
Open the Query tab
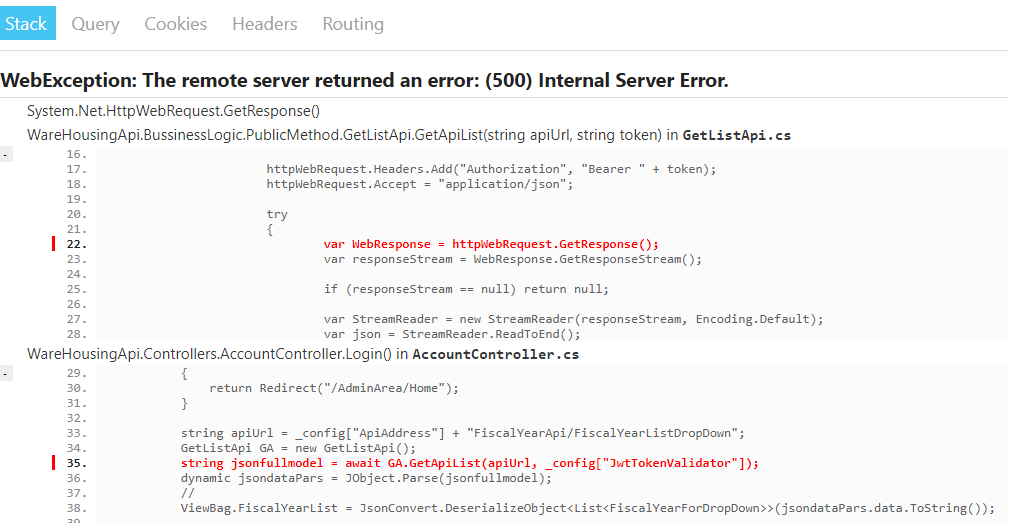click(x=95, y=24)
